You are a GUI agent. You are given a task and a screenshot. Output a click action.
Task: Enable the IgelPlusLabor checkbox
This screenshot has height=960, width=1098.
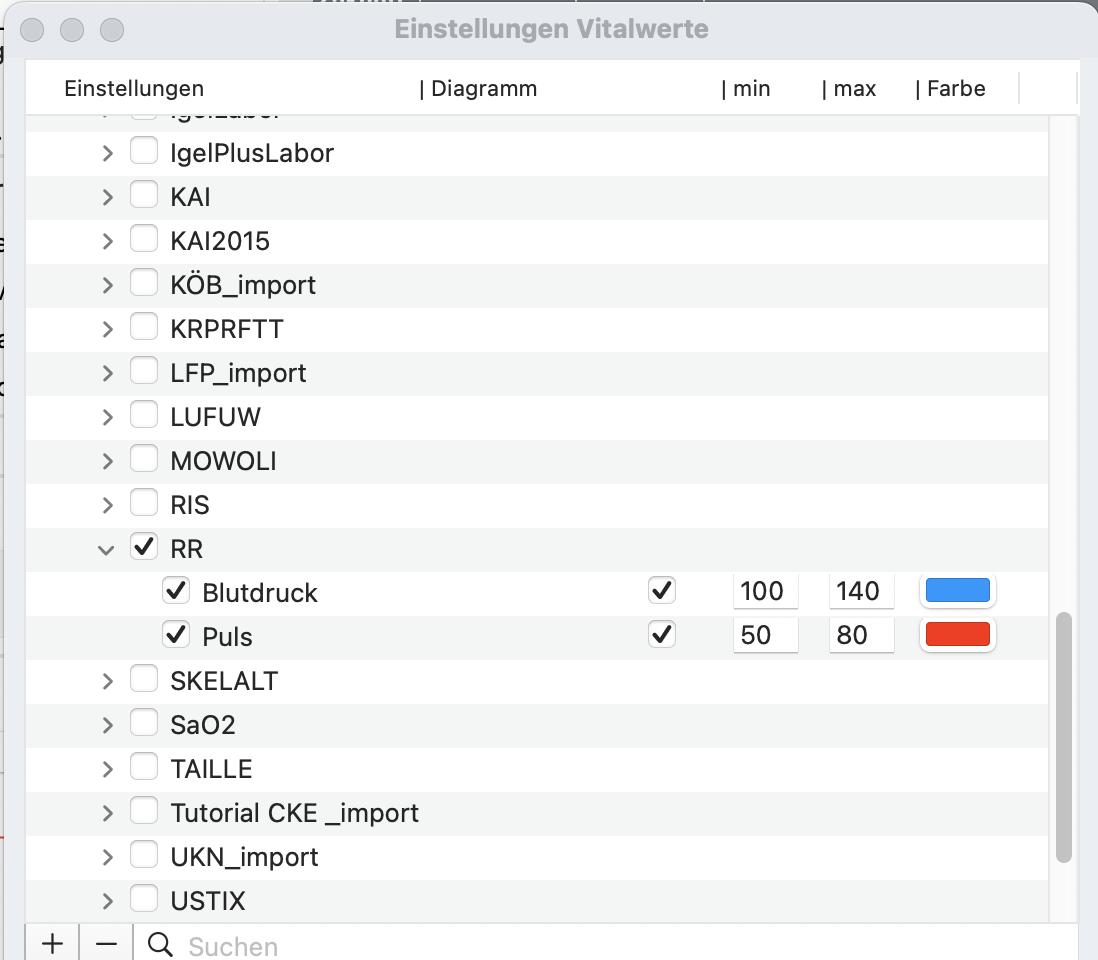point(144,151)
